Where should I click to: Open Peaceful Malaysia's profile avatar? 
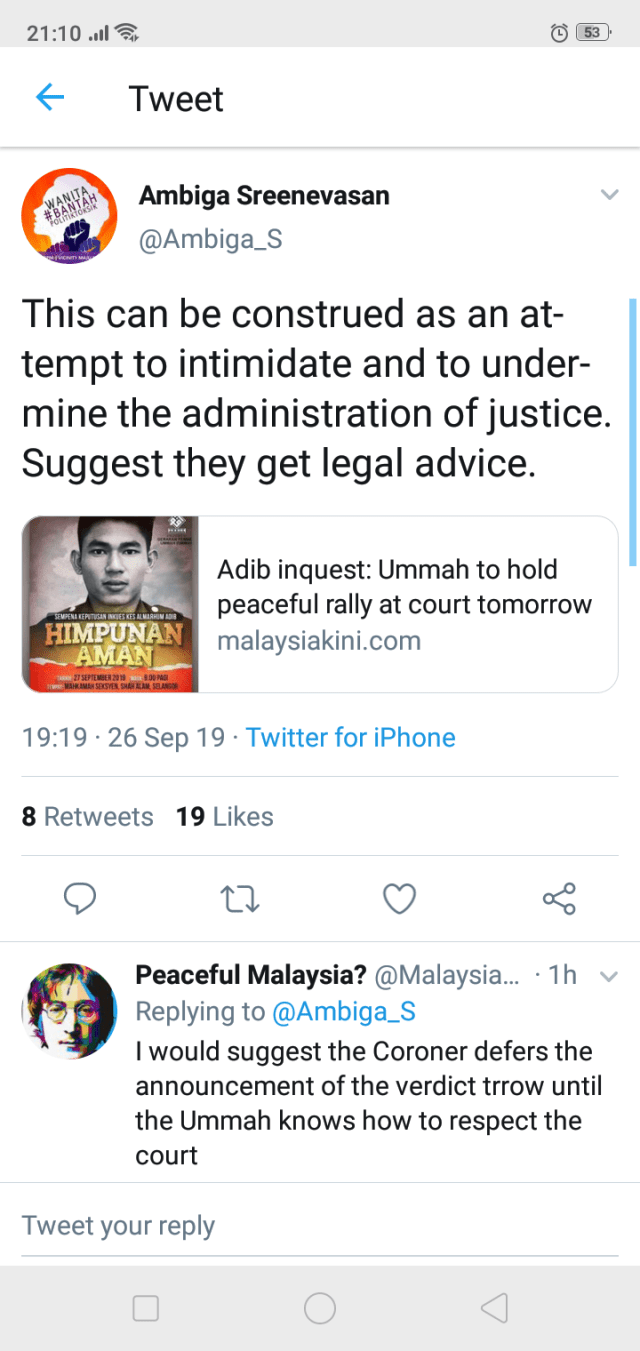click(x=69, y=1011)
